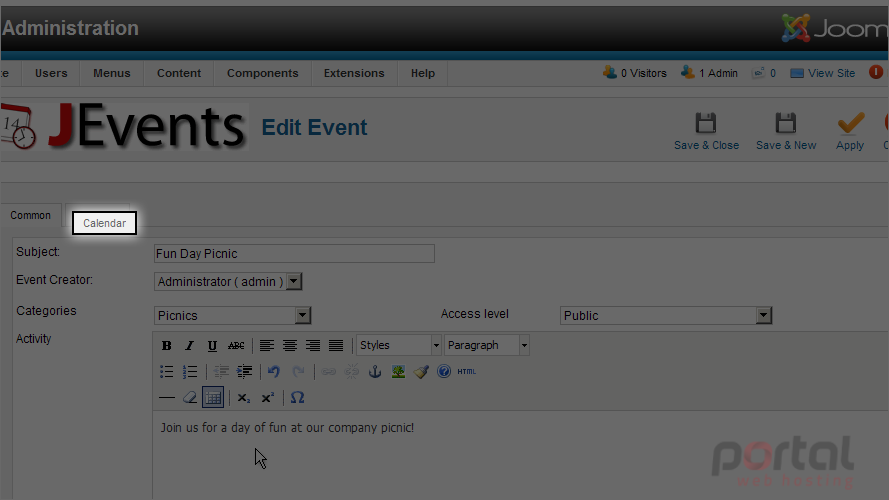
Task: Apply superscript formatting
Action: (268, 398)
